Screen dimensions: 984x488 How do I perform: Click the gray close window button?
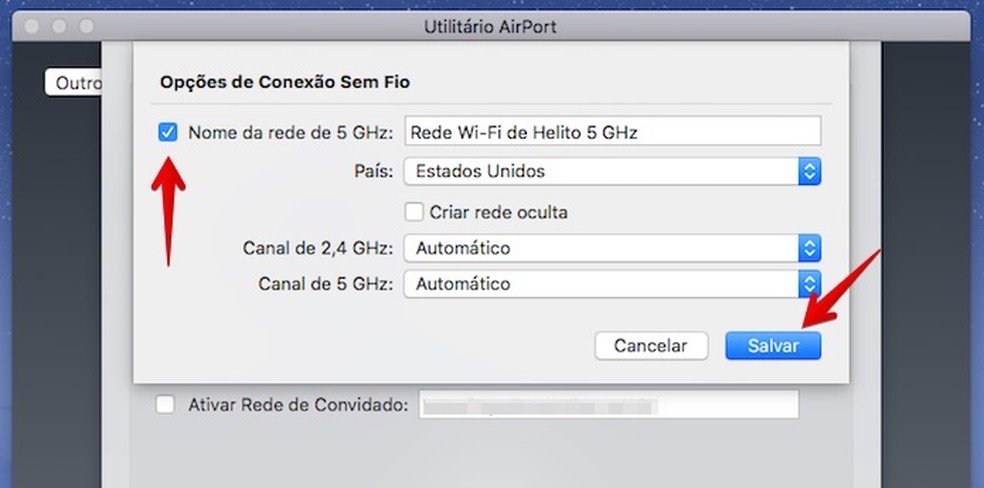tap(31, 26)
